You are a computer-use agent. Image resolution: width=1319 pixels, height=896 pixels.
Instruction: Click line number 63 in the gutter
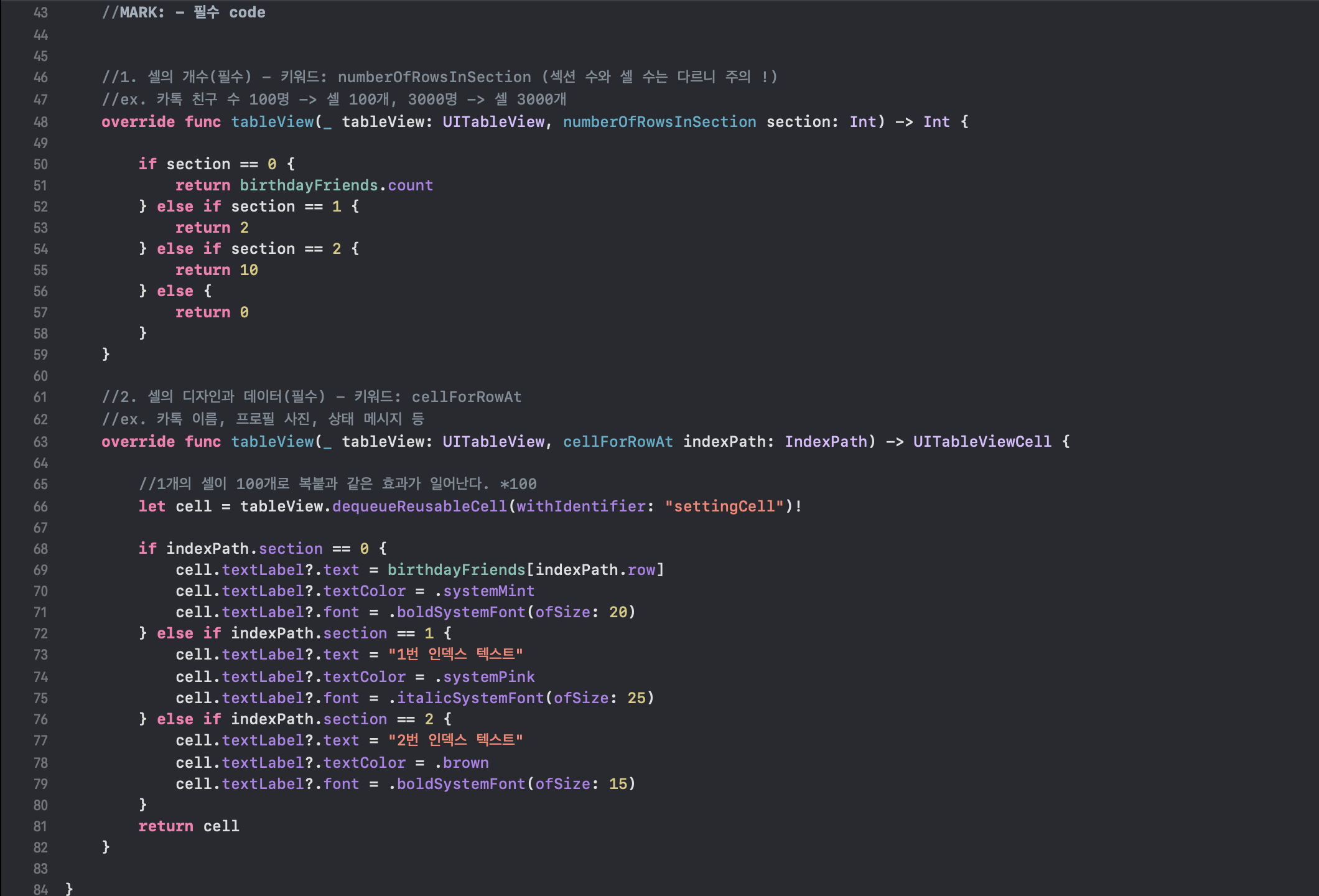coord(40,442)
